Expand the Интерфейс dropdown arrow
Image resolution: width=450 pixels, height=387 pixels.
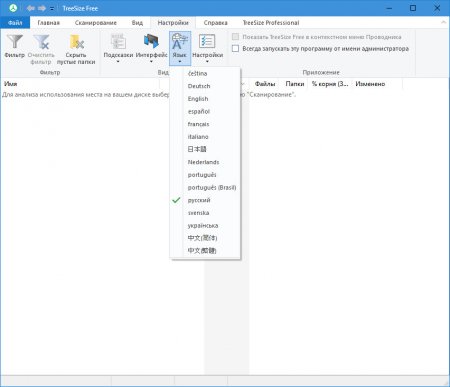[x=151, y=62]
